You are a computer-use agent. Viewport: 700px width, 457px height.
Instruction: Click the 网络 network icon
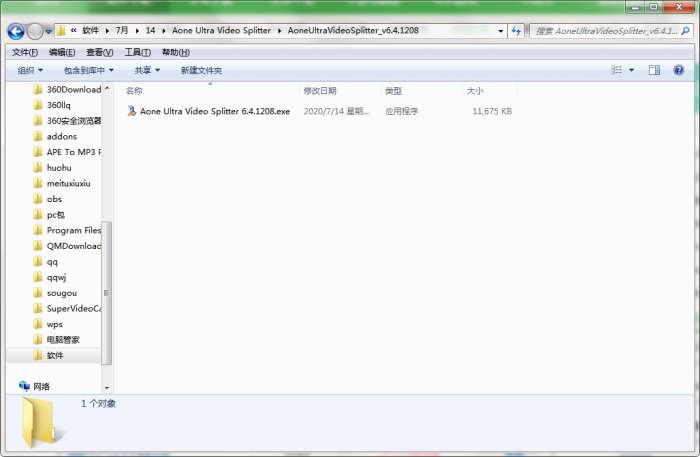pos(24,386)
